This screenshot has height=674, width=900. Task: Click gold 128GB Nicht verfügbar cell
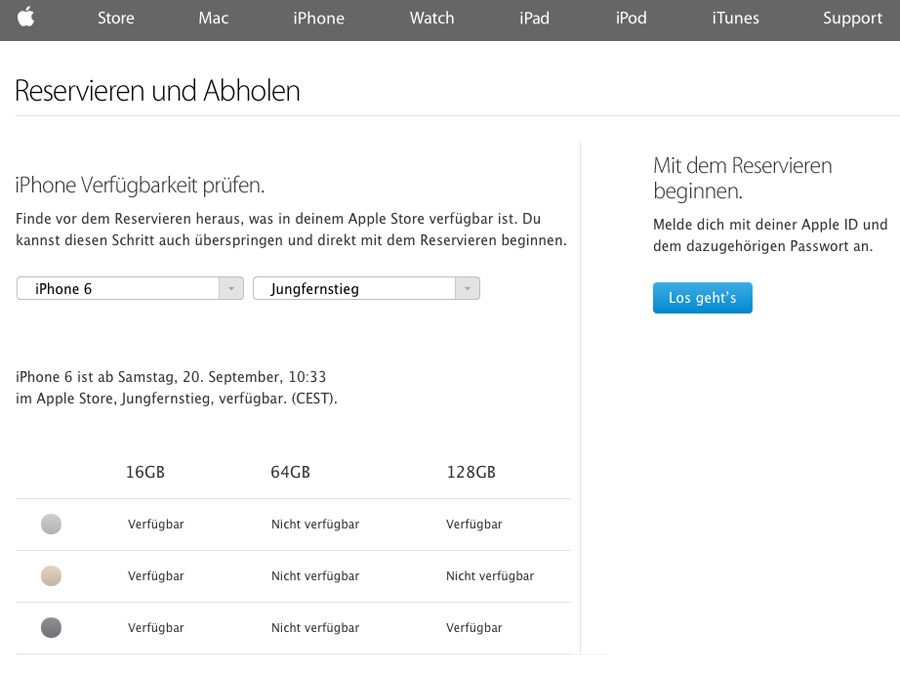(490, 576)
